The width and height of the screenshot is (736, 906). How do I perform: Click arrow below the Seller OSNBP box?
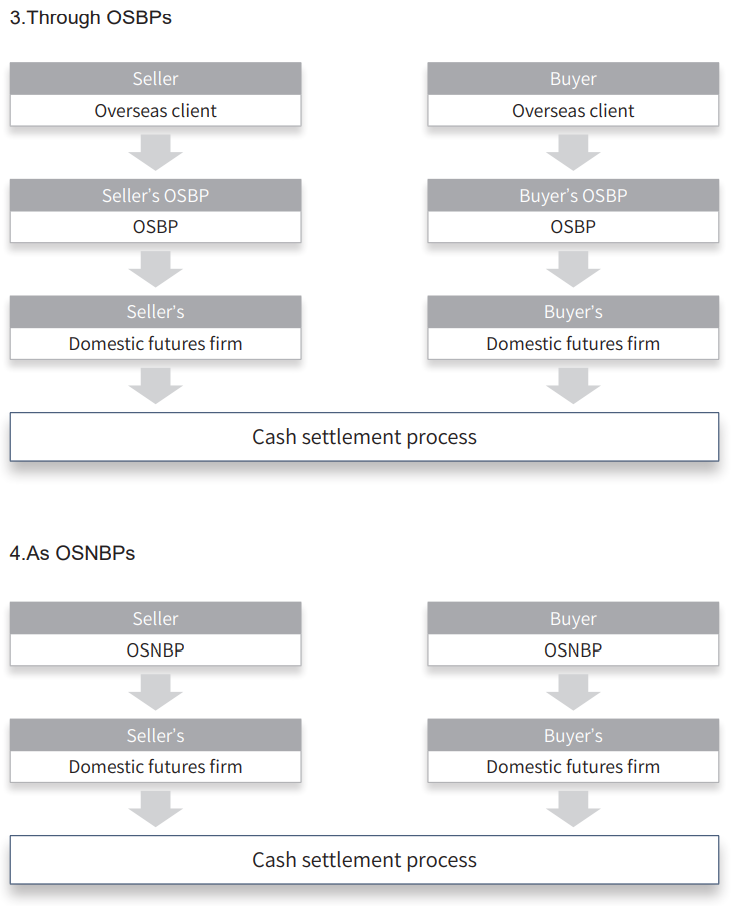coord(155,691)
